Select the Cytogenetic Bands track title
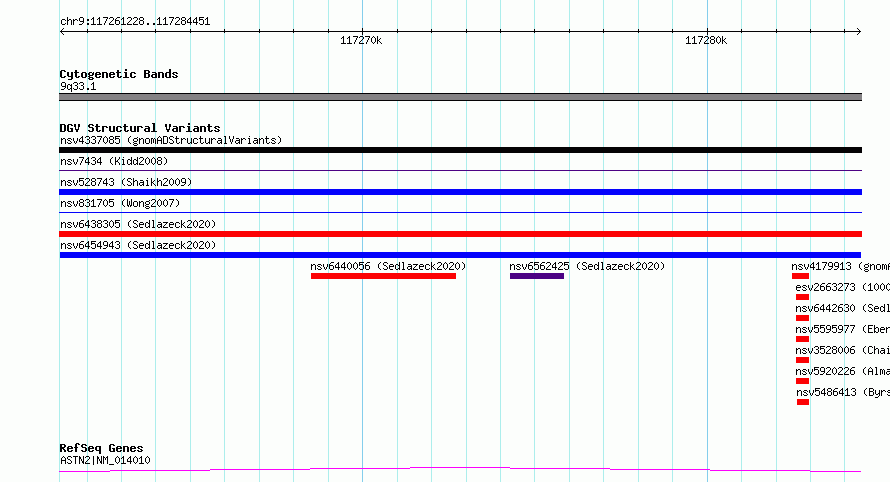The height and width of the screenshot is (482, 890). [x=119, y=74]
